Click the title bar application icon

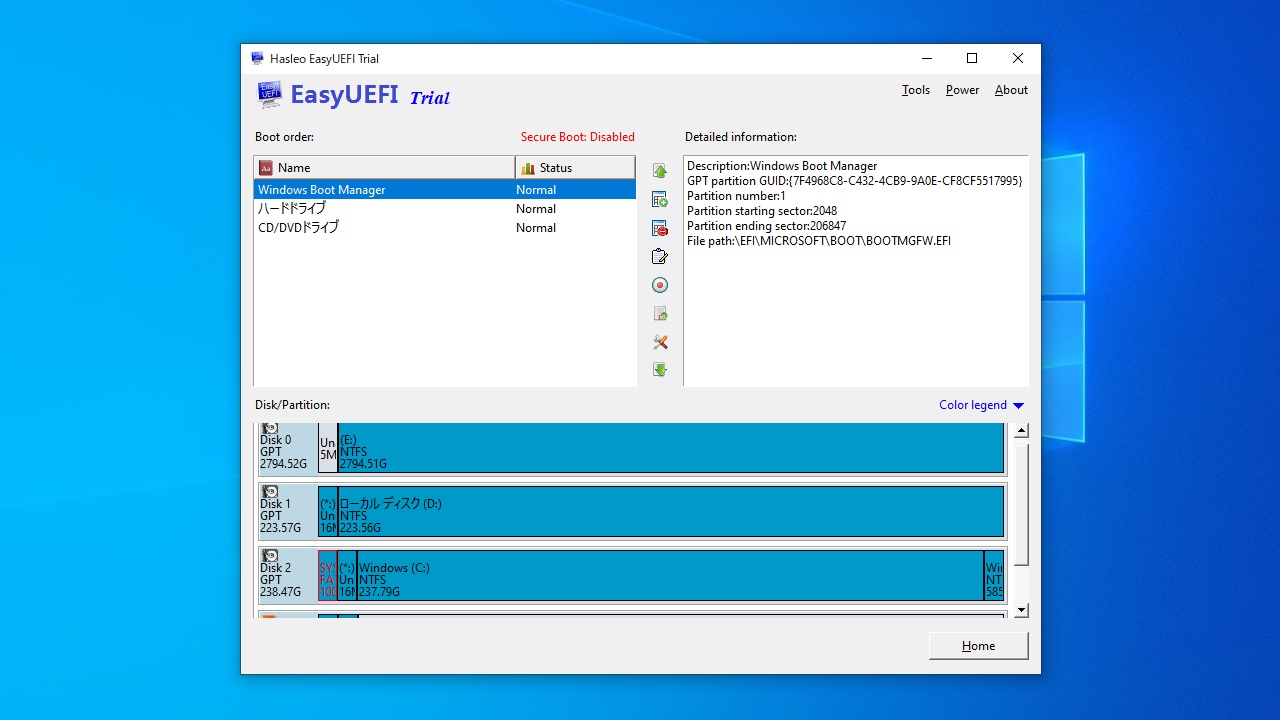257,58
